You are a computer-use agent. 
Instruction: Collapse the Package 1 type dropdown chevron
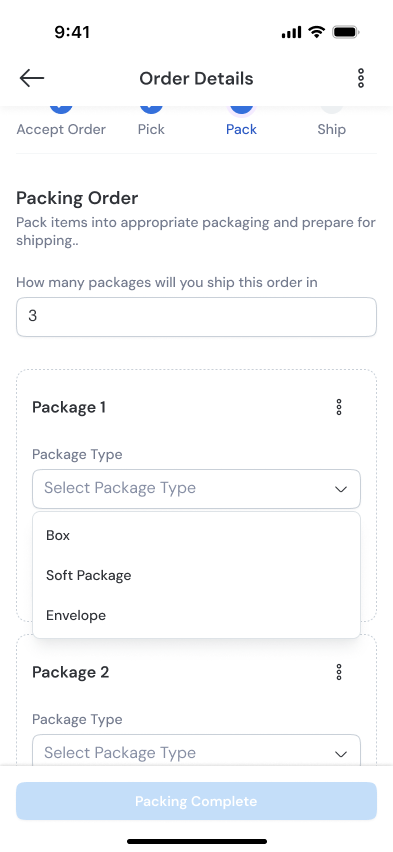341,489
